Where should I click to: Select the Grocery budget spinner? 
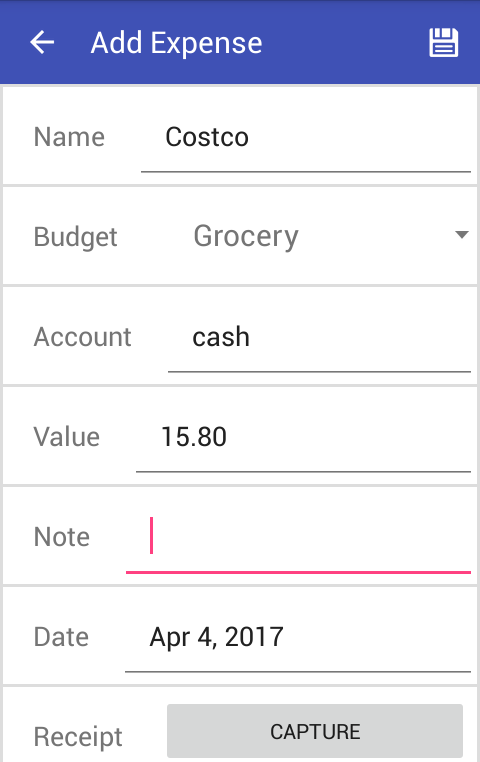pyautogui.click(x=320, y=236)
